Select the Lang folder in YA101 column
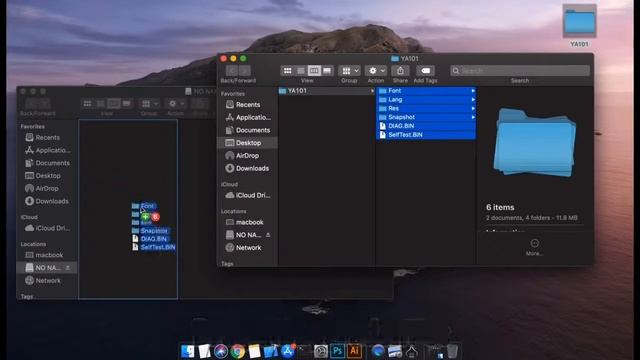640x360 pixels. pyautogui.click(x=426, y=100)
